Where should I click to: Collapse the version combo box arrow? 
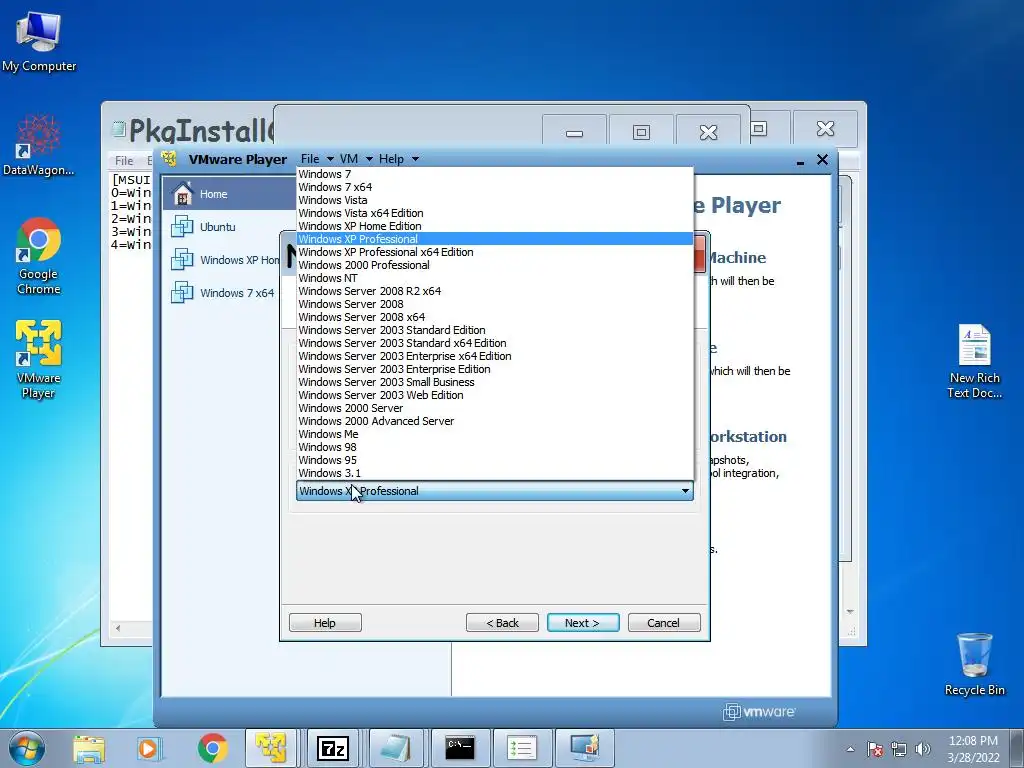coord(685,491)
